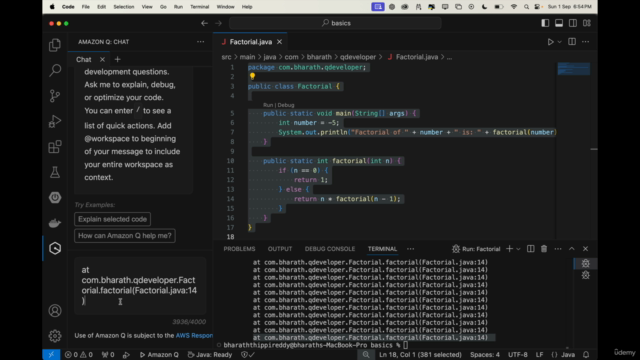The image size is (640, 360).
Task: Open the Customize Layout icon
Action: pyautogui.click(x=587, y=23)
